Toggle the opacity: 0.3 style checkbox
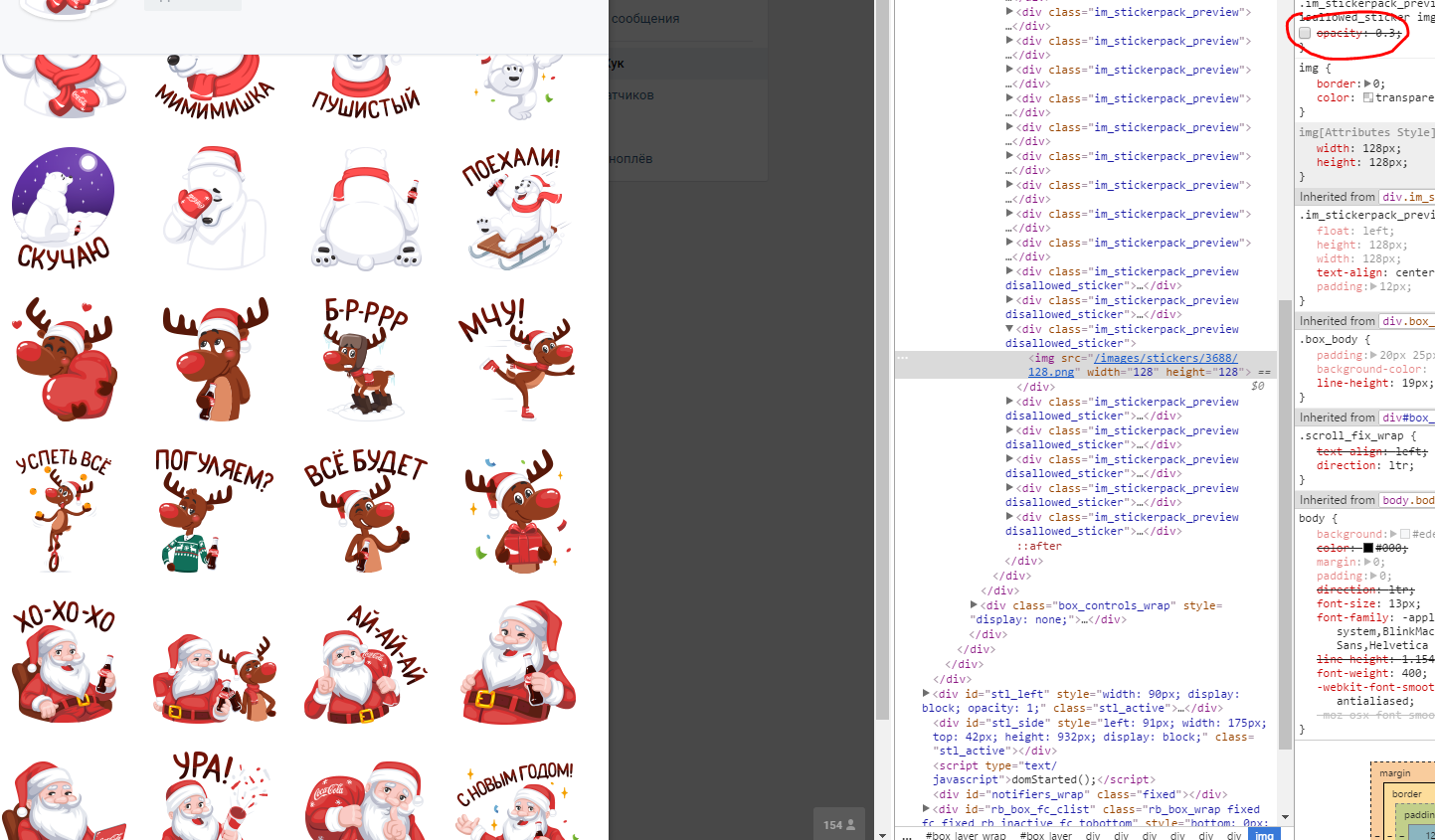The width and height of the screenshot is (1435, 840). [x=1305, y=33]
